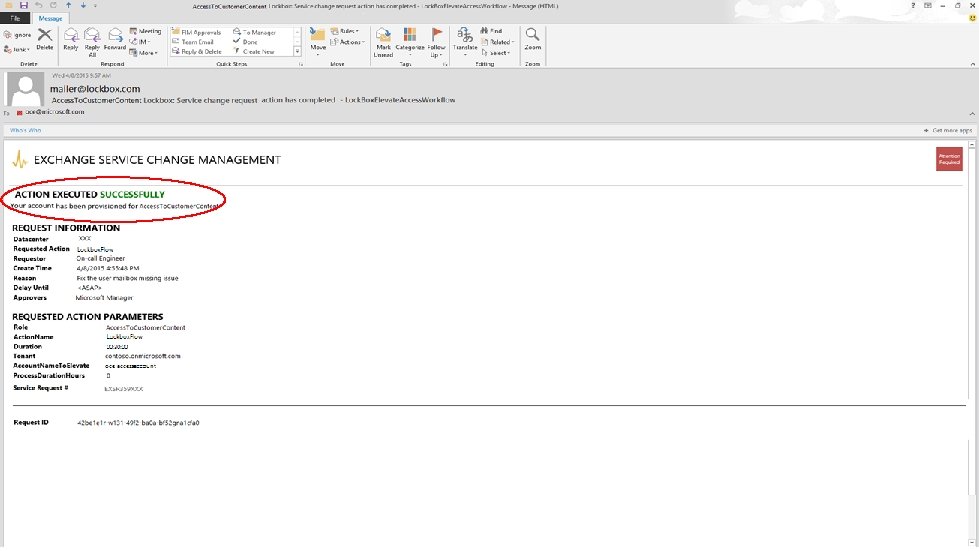Click the contoso.onmicrosoft.com tenant value
Image resolution: width=979 pixels, height=551 pixels.
pos(142,356)
